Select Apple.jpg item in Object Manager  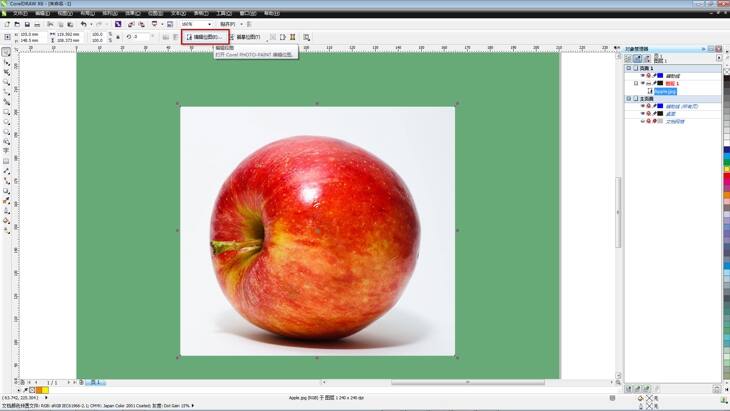click(x=665, y=91)
